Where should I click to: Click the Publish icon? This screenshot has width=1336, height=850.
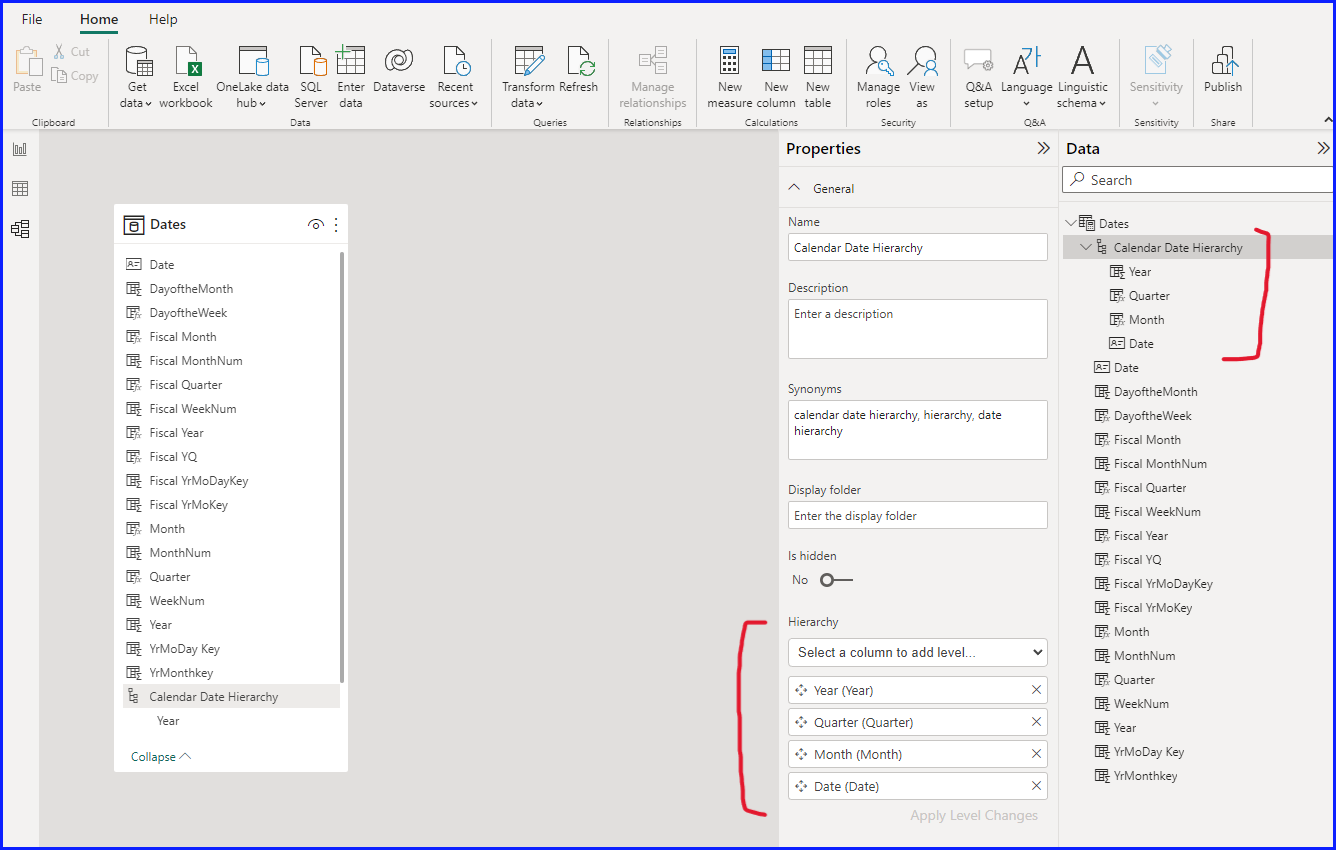pyautogui.click(x=1223, y=61)
